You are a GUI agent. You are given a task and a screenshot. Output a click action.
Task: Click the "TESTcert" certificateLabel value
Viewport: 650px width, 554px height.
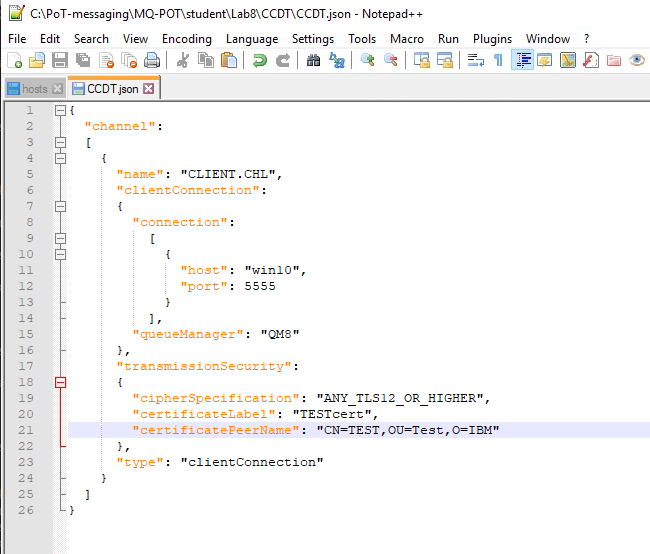[x=332, y=414]
